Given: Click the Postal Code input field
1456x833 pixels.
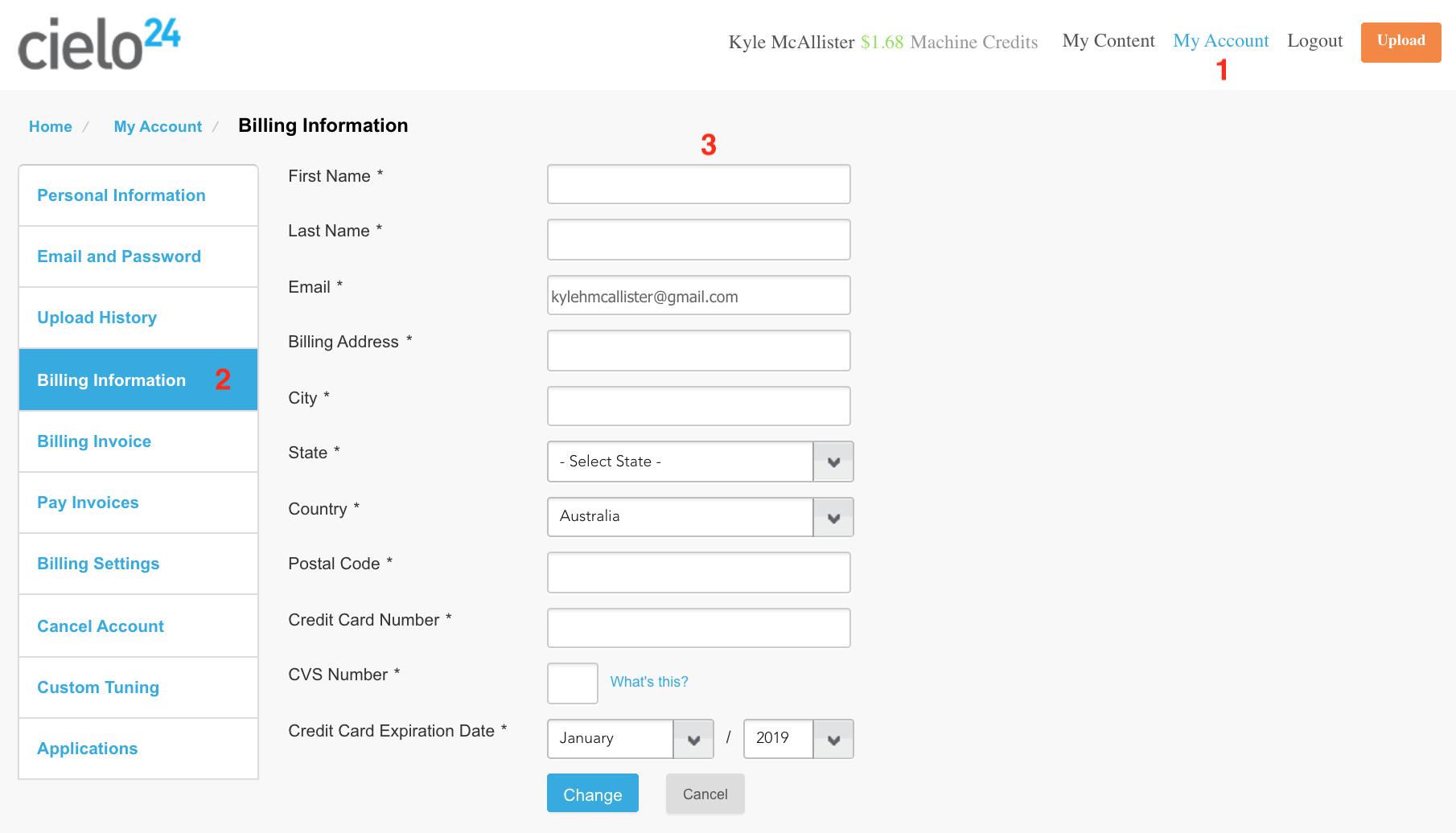Looking at the screenshot, I should (x=699, y=572).
